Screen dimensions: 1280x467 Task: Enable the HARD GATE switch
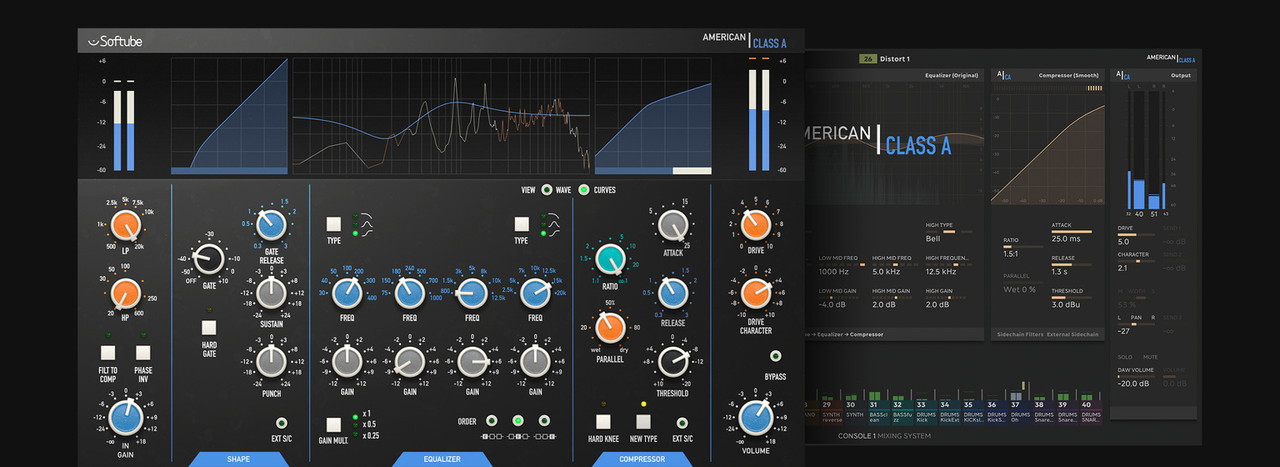click(x=208, y=327)
